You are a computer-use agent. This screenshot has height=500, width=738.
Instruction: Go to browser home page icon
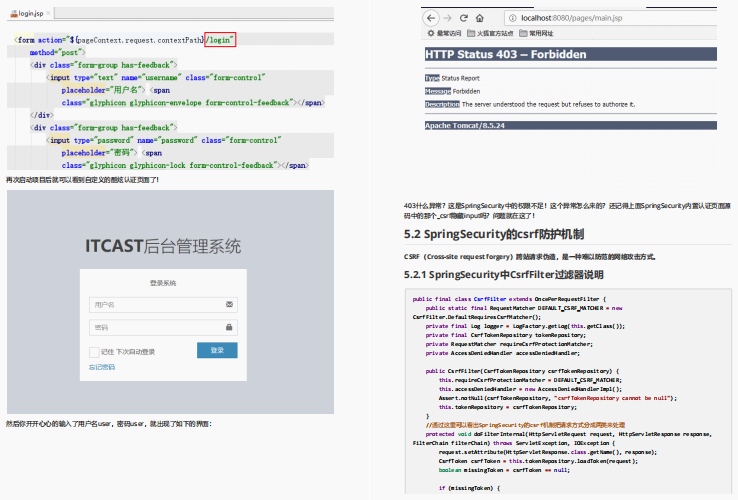coord(480,18)
